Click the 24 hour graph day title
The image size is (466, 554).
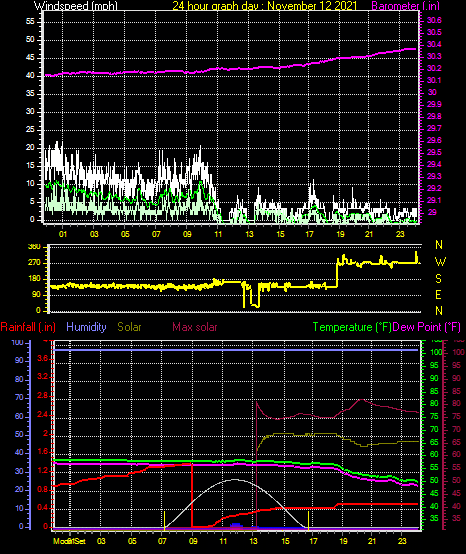point(265,6)
